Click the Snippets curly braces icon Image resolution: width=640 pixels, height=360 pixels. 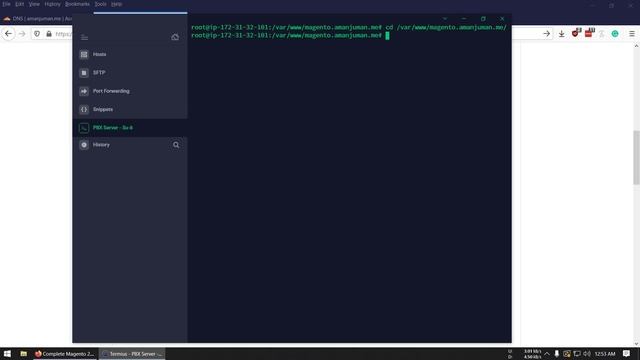84,109
